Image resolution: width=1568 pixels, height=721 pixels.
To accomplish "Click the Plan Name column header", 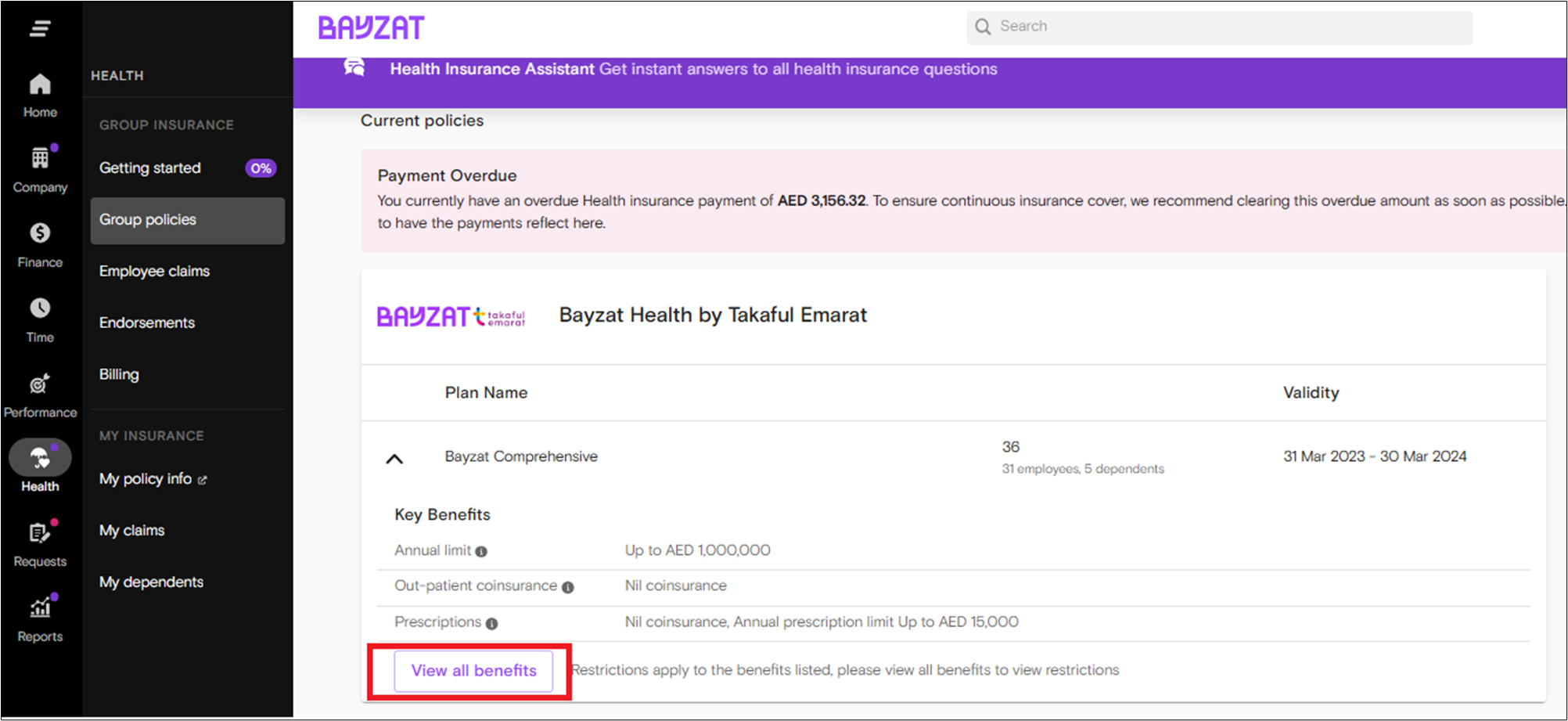I will click(x=486, y=393).
